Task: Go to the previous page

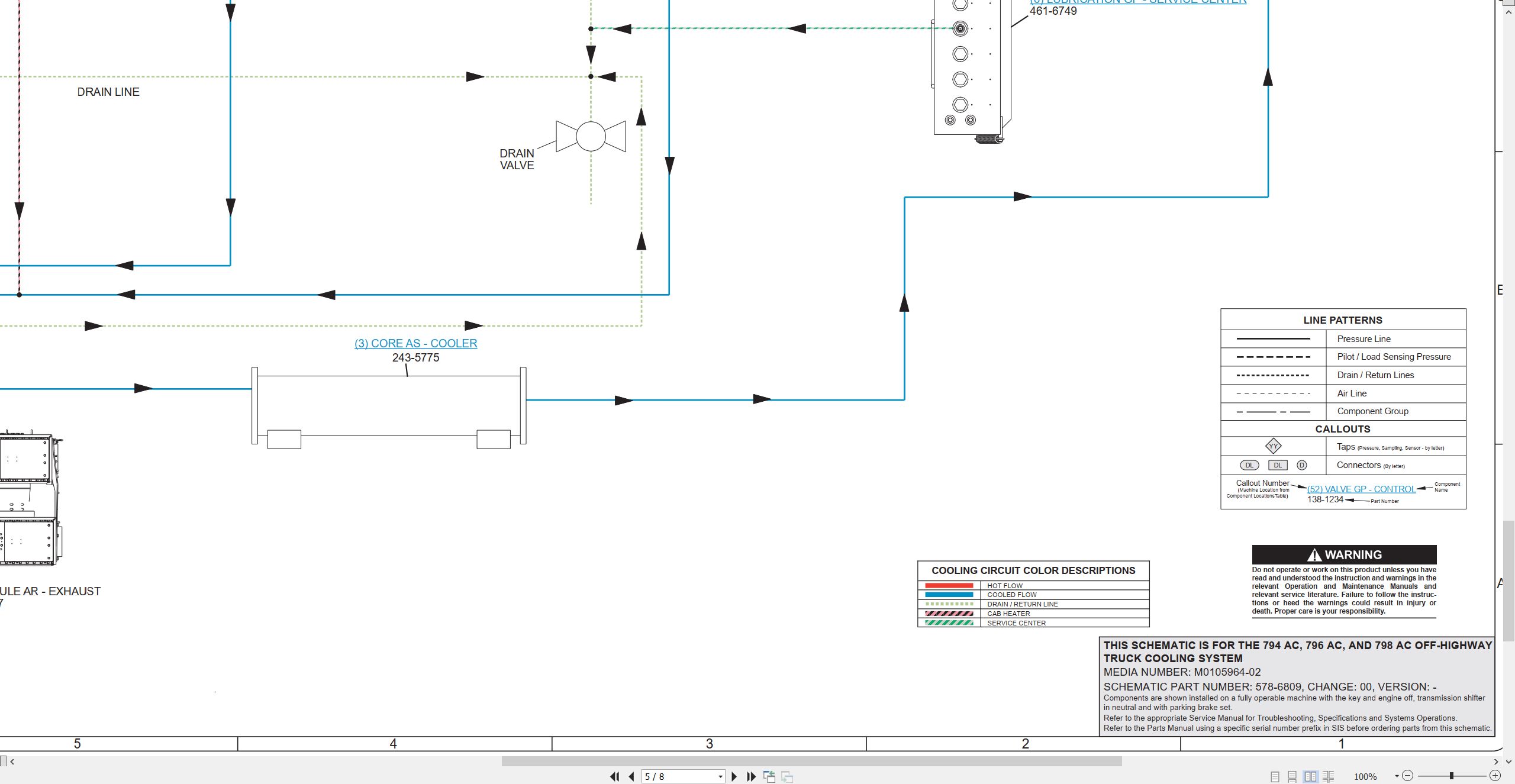Action: coord(631,776)
